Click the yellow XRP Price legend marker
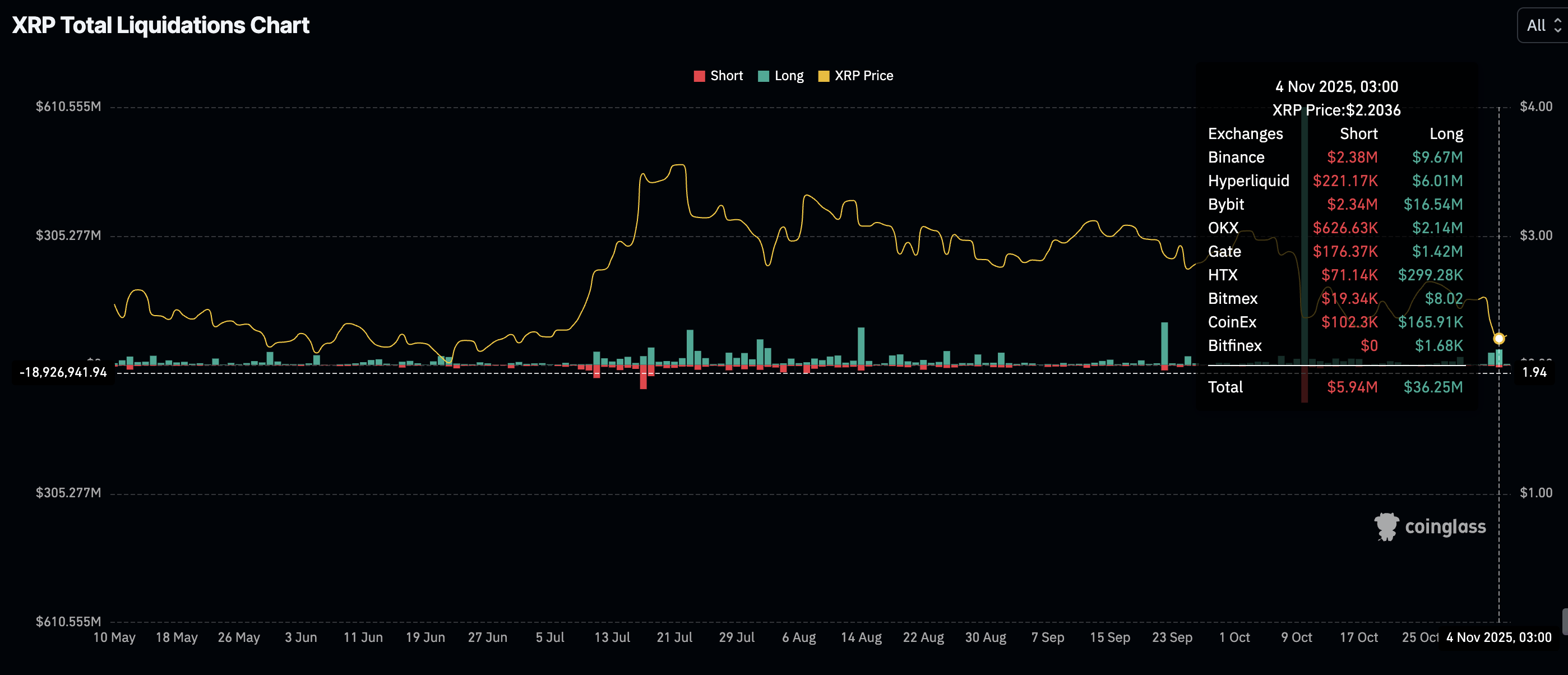Viewport: 1568px width, 675px height. click(x=824, y=76)
